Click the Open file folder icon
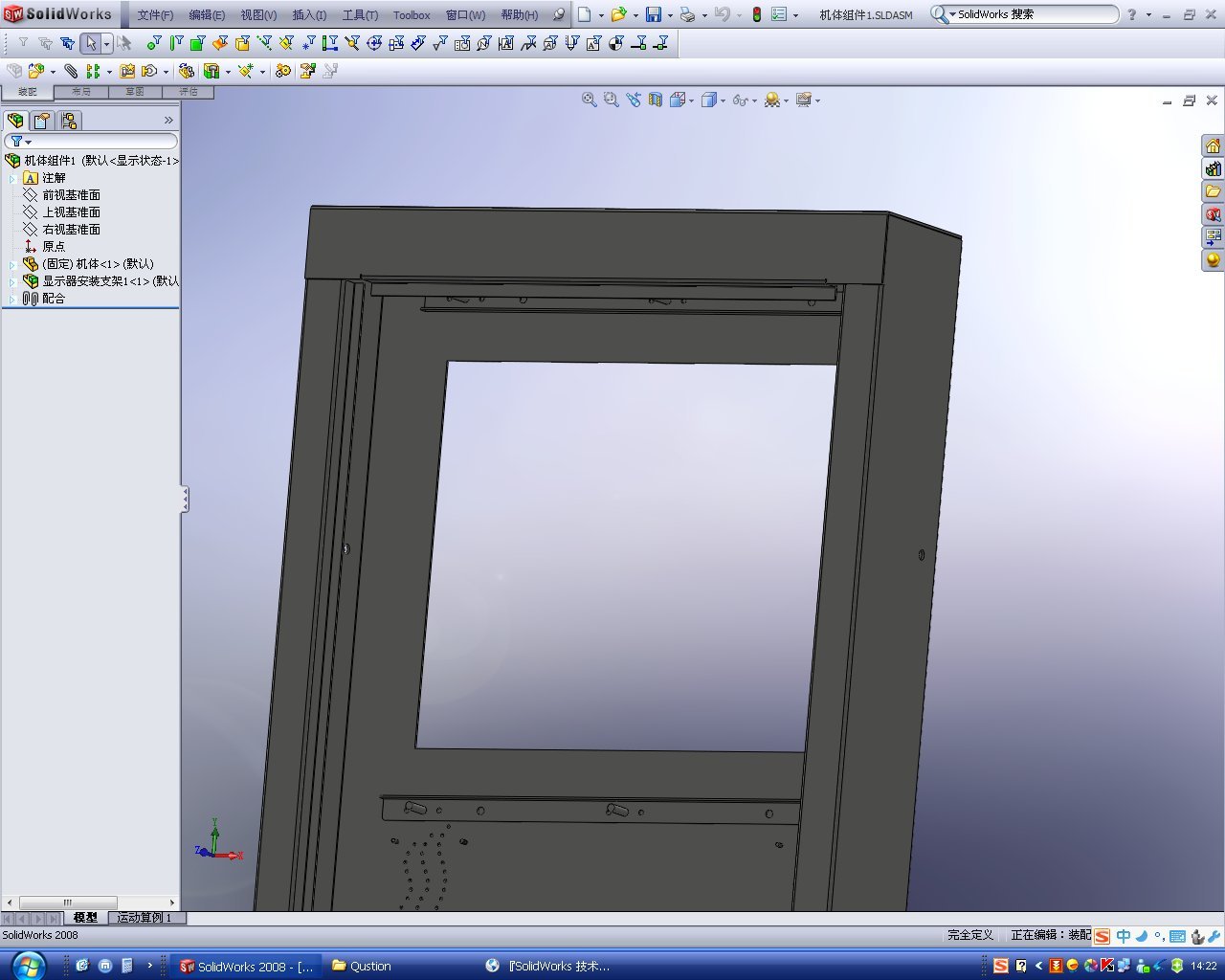1225x980 pixels. [618, 14]
